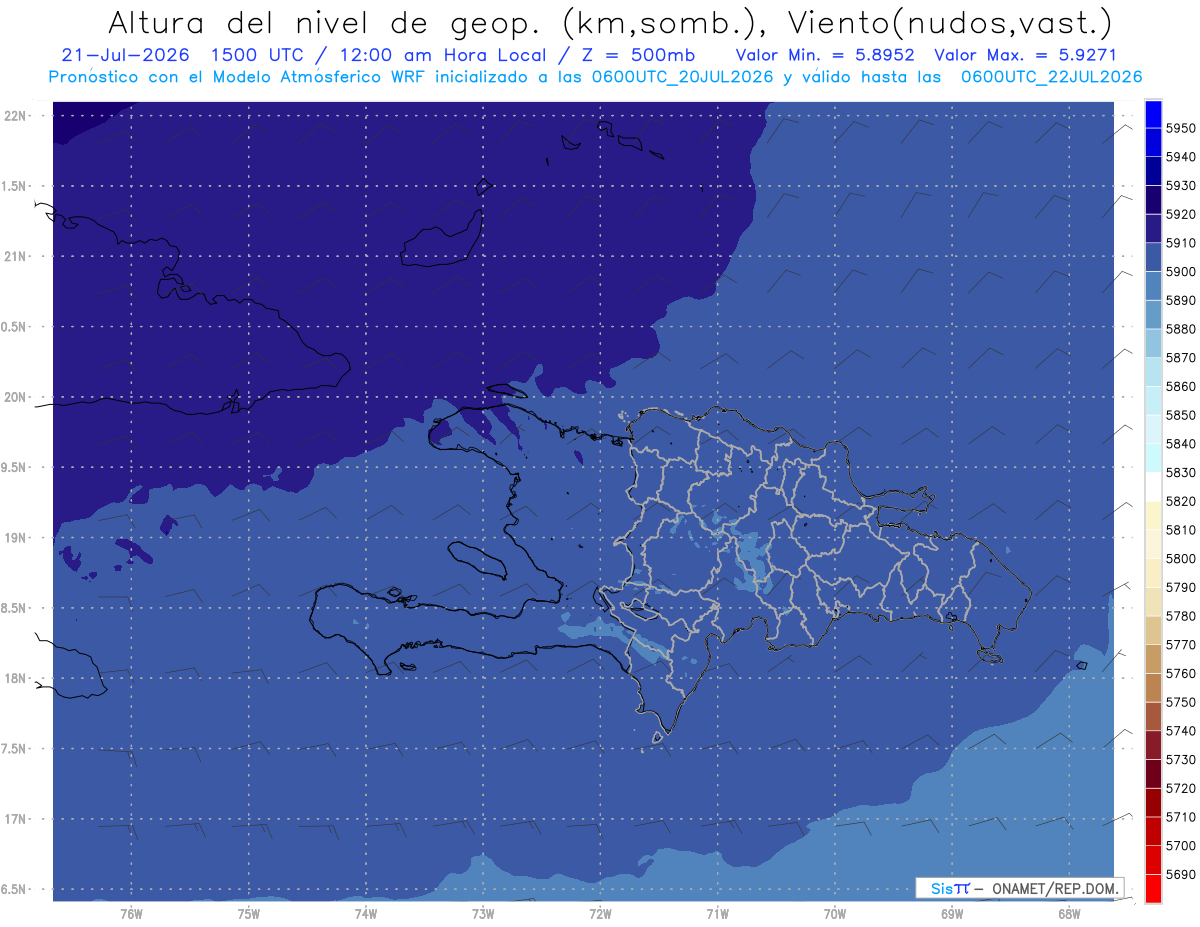
Task: Pick the swatch between 5940 and 5930
Action: (x=1153, y=171)
